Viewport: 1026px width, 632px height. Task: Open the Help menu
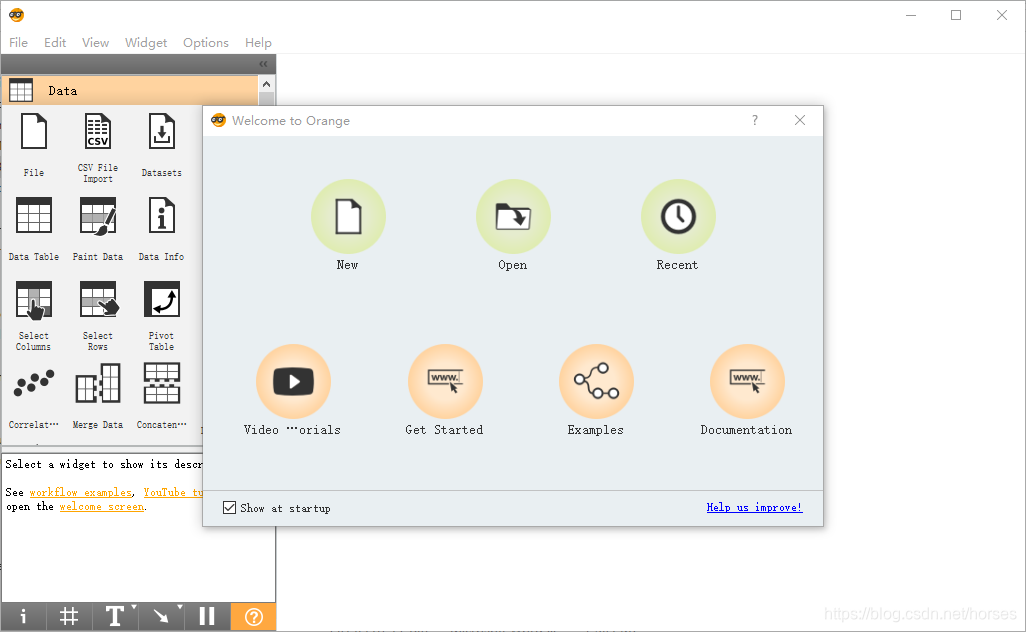(x=258, y=43)
